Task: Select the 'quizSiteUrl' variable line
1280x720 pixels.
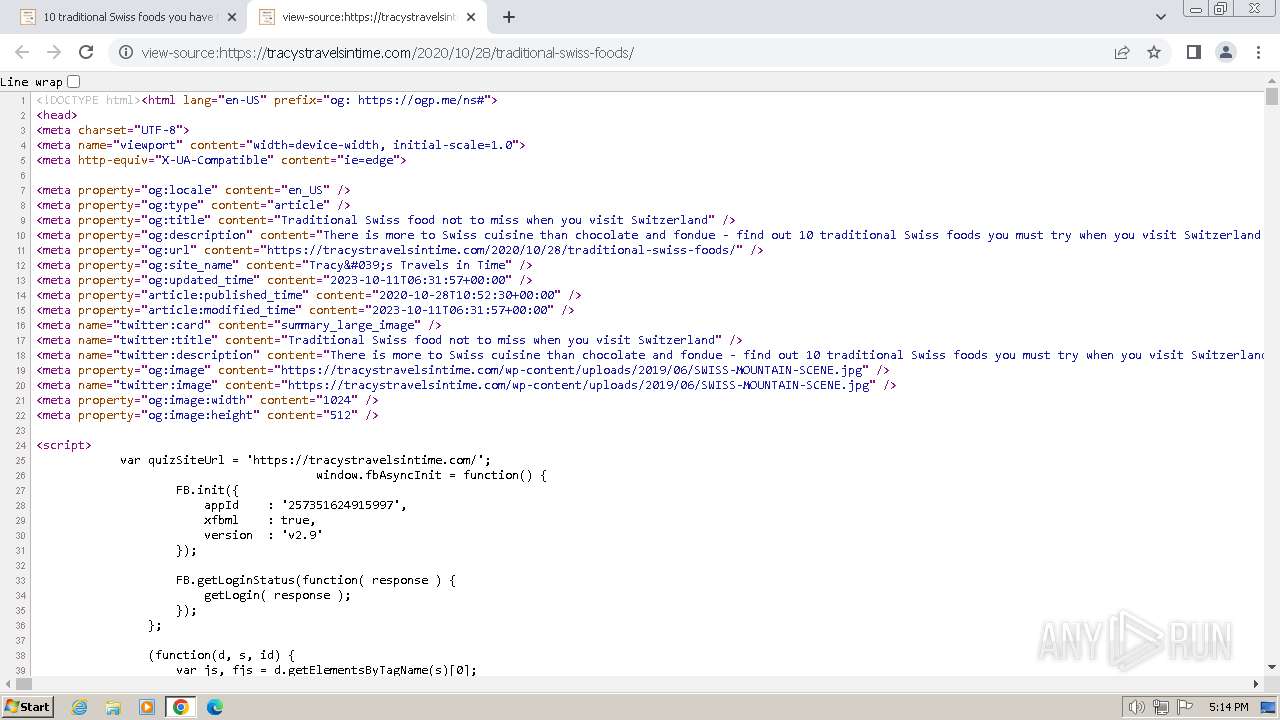Action: (305, 460)
